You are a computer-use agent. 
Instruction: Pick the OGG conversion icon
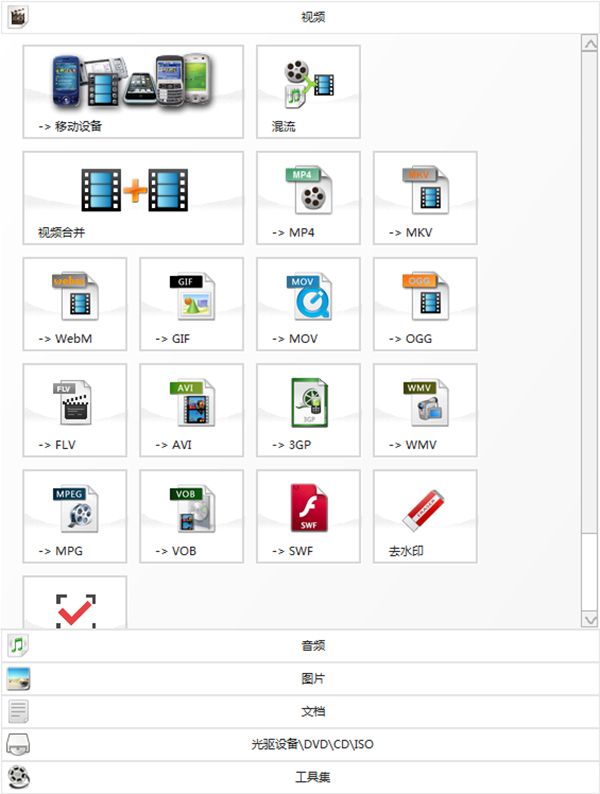[425, 303]
